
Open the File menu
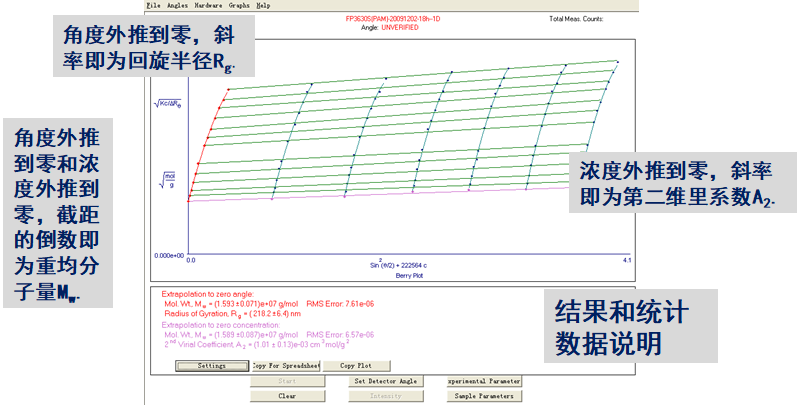tap(153, 5)
